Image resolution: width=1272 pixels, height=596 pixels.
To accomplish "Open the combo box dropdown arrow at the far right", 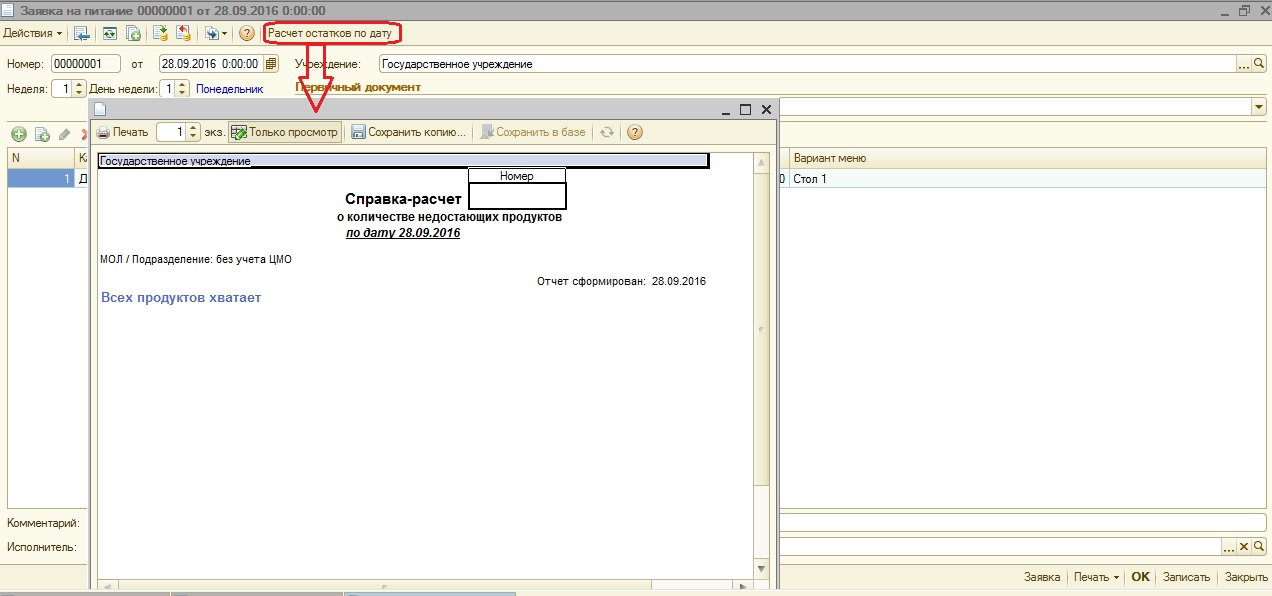I will [x=1258, y=106].
